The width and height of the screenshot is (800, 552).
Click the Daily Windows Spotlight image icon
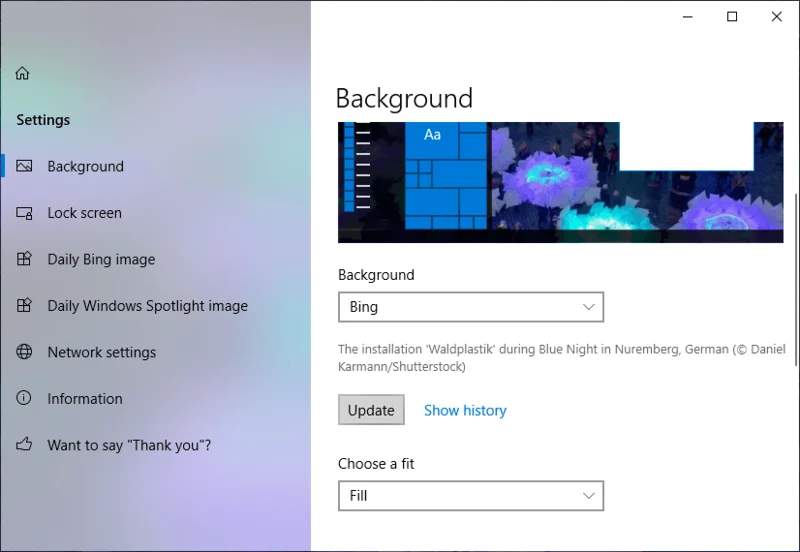24,306
